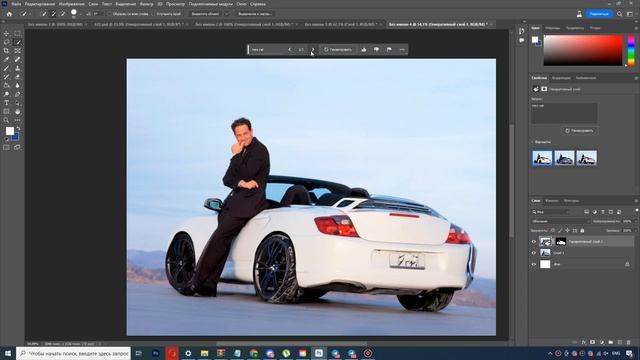Select the Frame tool

18,51
